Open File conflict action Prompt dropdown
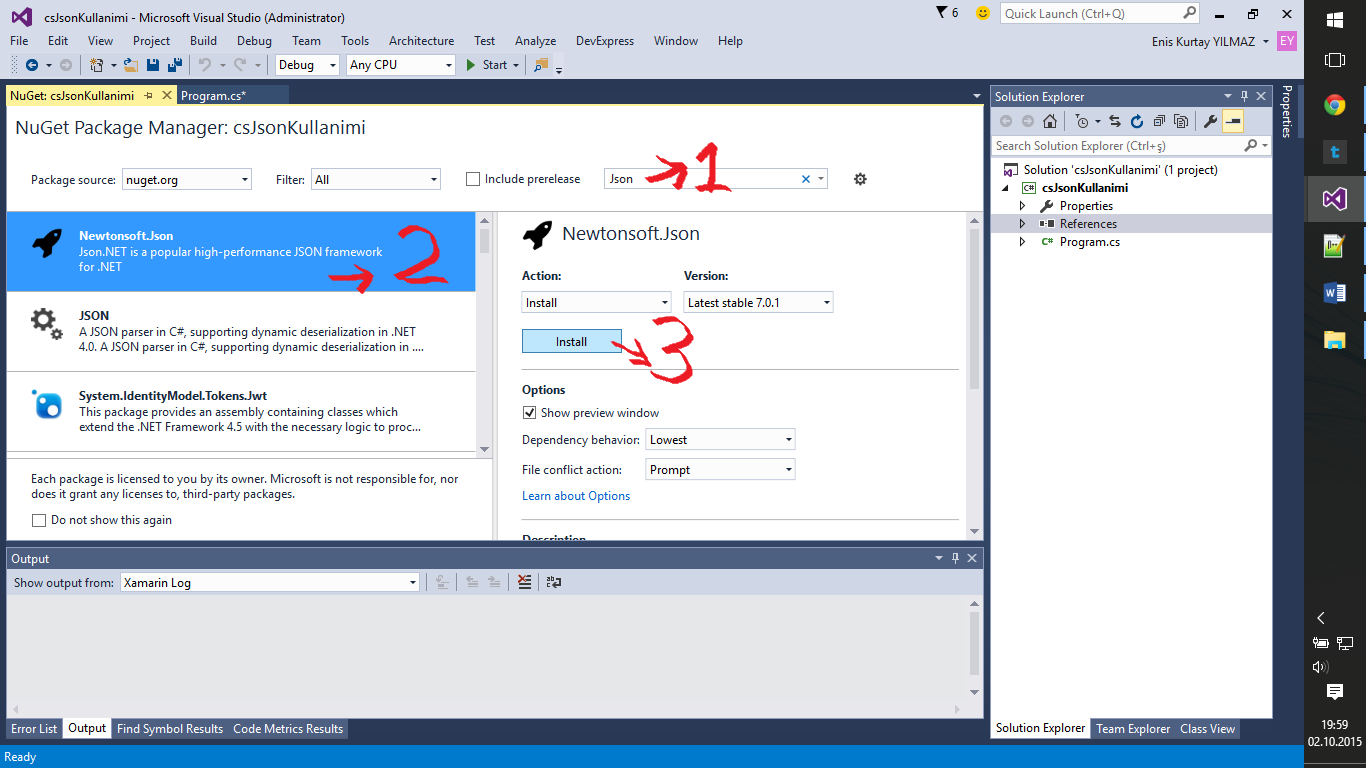This screenshot has height=768, width=1366. [721, 469]
